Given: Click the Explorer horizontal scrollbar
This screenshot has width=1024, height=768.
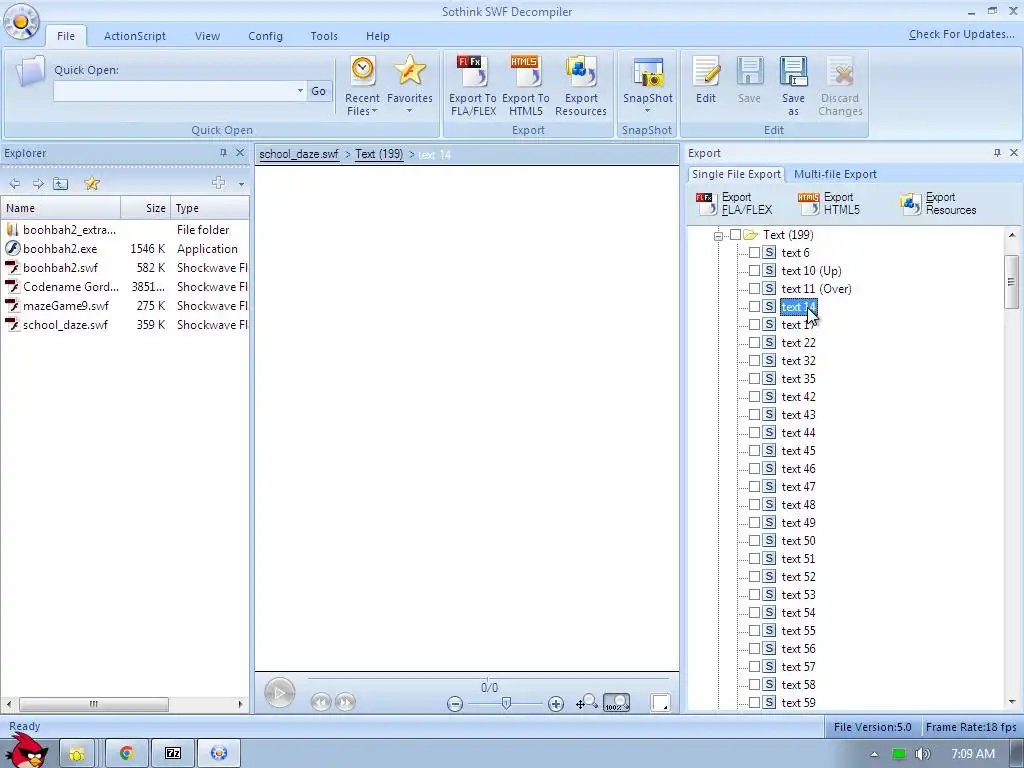Looking at the screenshot, I should point(94,704).
